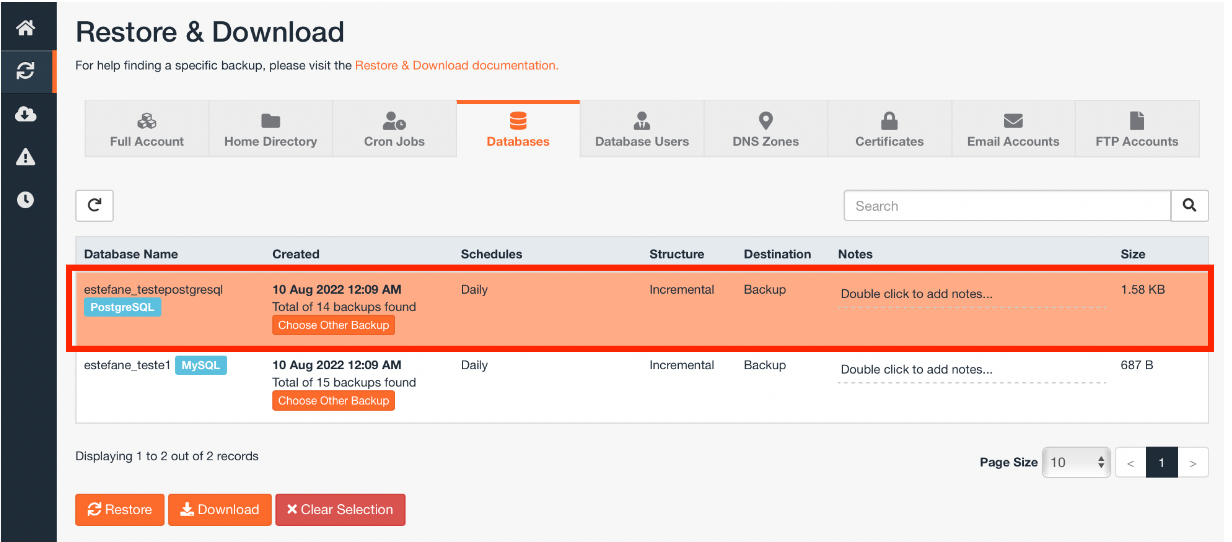This screenshot has width=1232, height=542.
Task: Click the search magnifier button
Action: (1189, 206)
